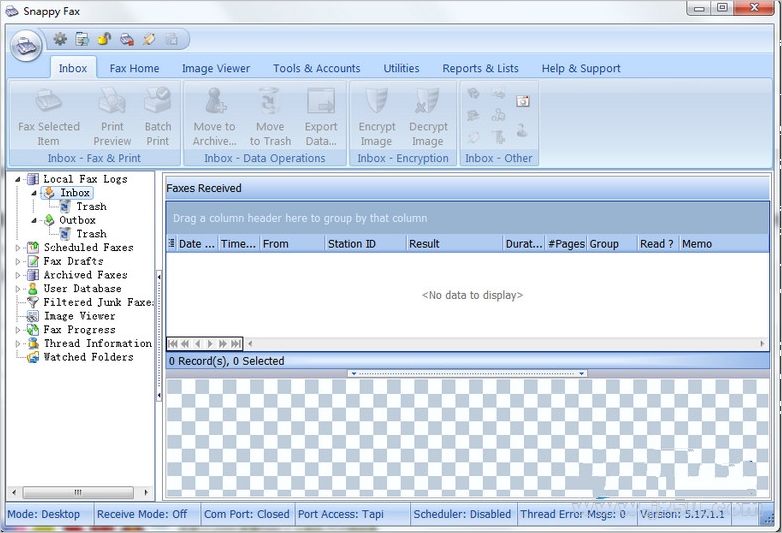
Task: Expand the Thread Information tree node
Action: (x=18, y=344)
